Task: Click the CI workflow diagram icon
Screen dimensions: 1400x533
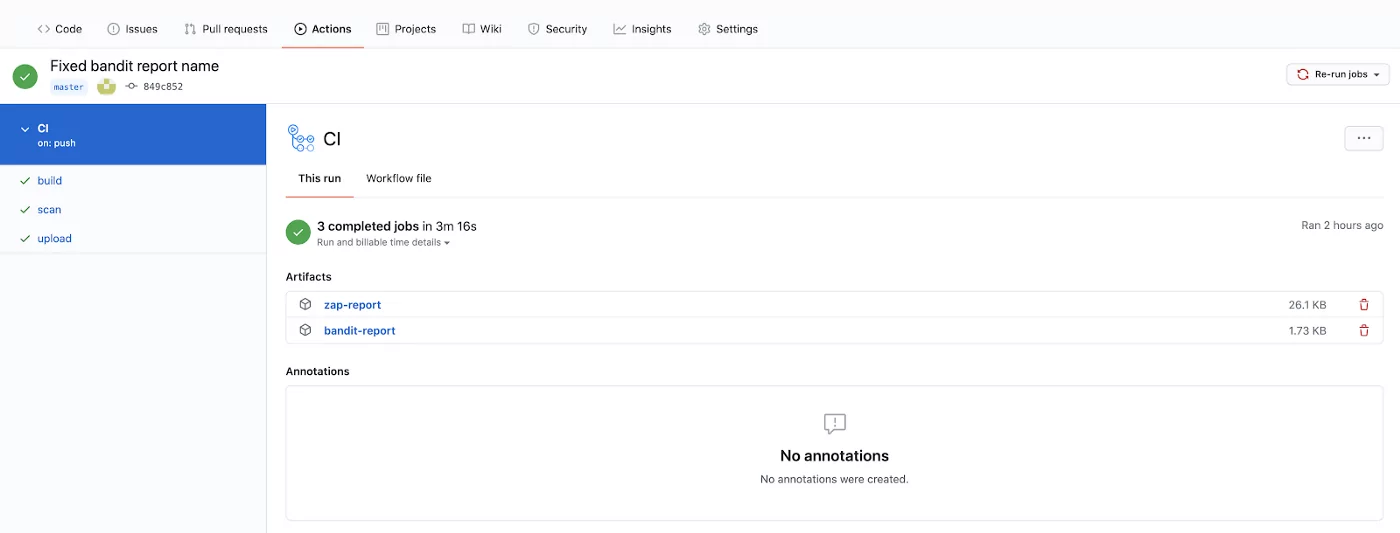Action: tap(301, 139)
